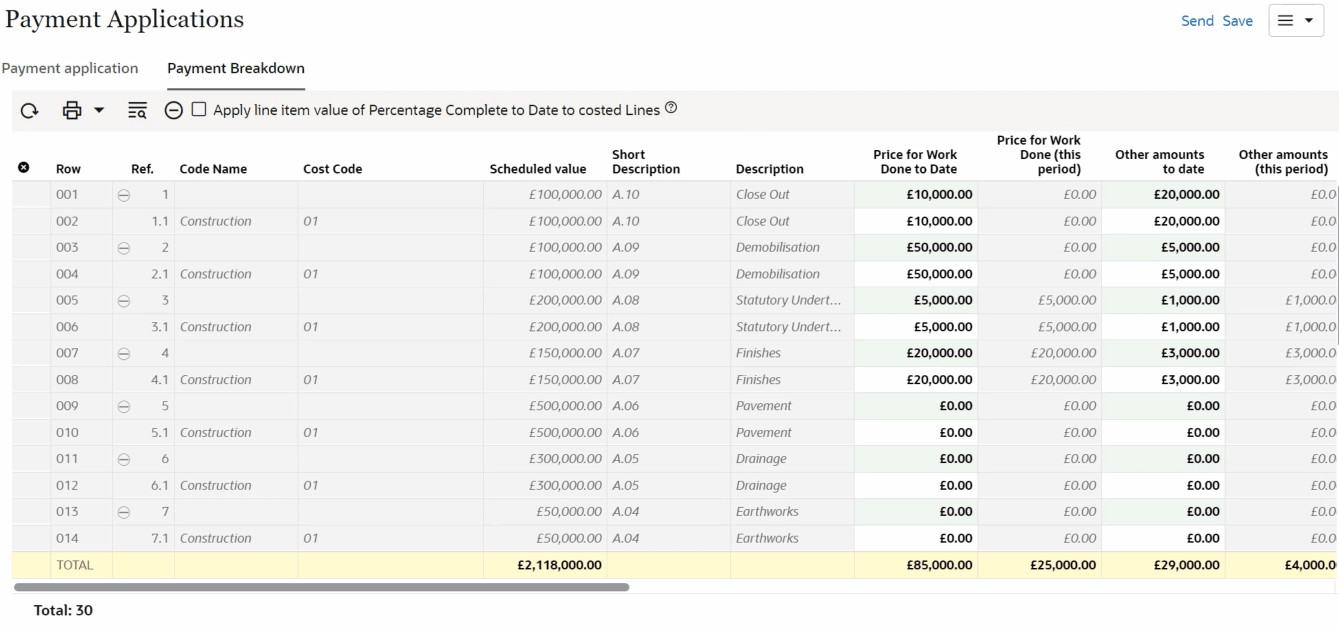The width and height of the screenshot is (1339, 631).
Task: Click the A.10 short description in row 002
Action: coord(626,221)
